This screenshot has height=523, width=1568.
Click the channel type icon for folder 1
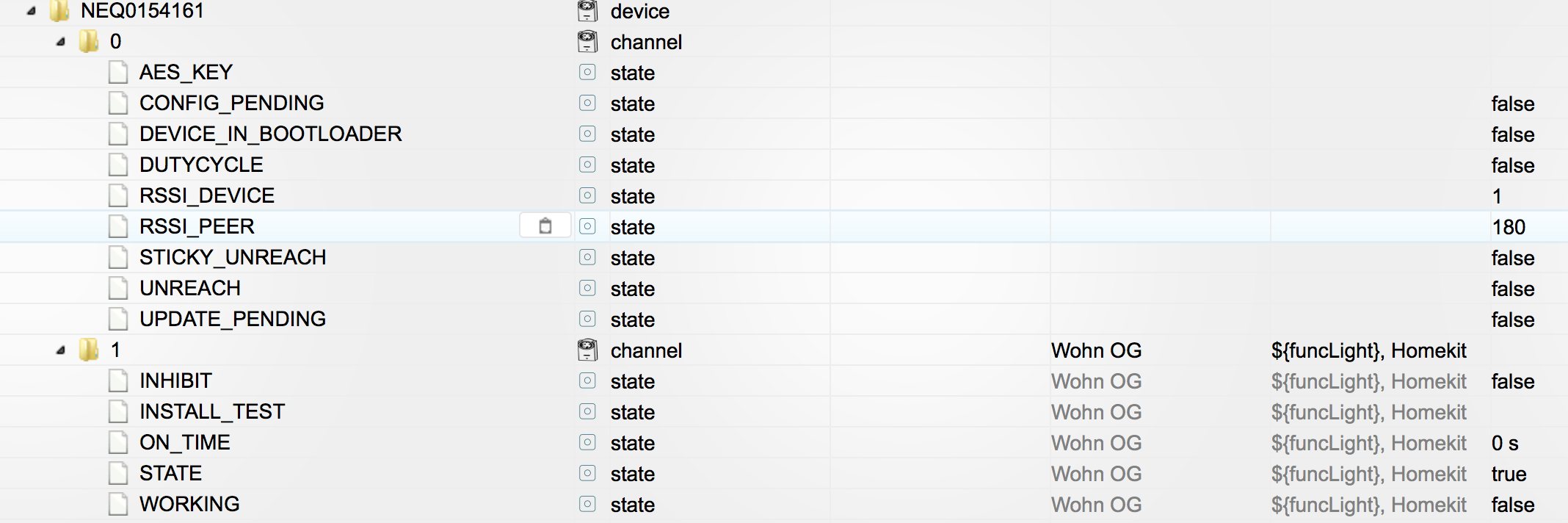[587, 350]
